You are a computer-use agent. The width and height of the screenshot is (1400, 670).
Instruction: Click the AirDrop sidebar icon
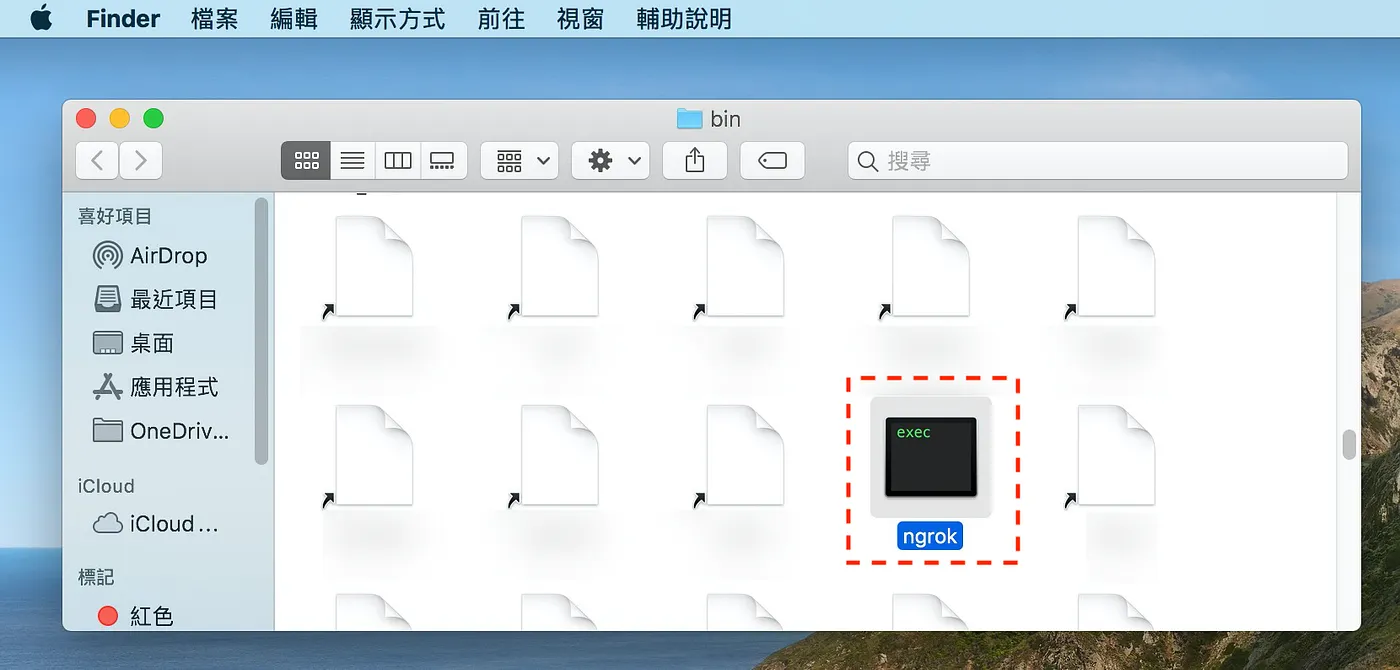coord(107,256)
